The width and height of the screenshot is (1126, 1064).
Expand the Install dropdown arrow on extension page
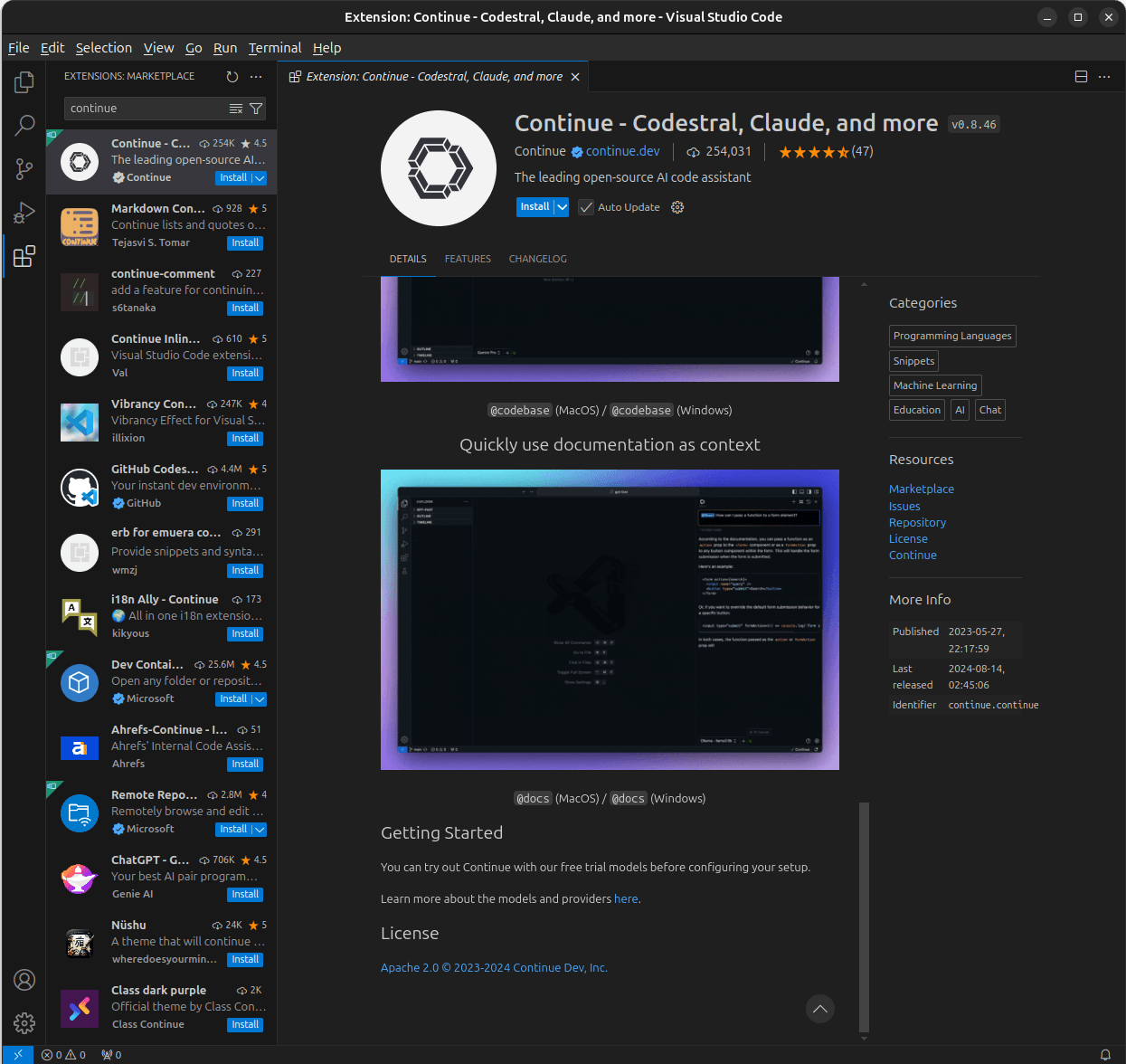(x=562, y=207)
